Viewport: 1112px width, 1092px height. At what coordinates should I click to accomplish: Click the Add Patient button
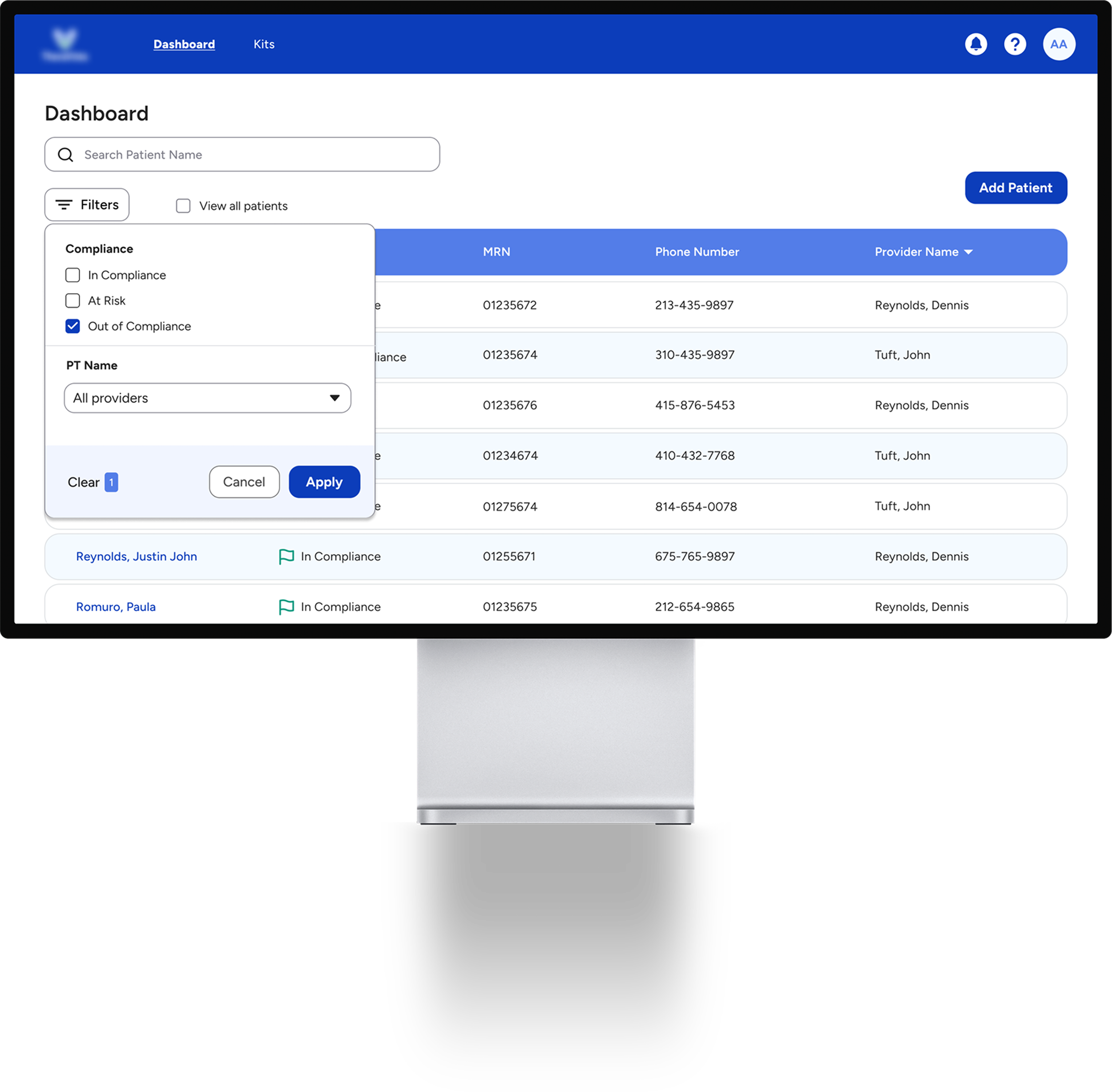point(1016,187)
